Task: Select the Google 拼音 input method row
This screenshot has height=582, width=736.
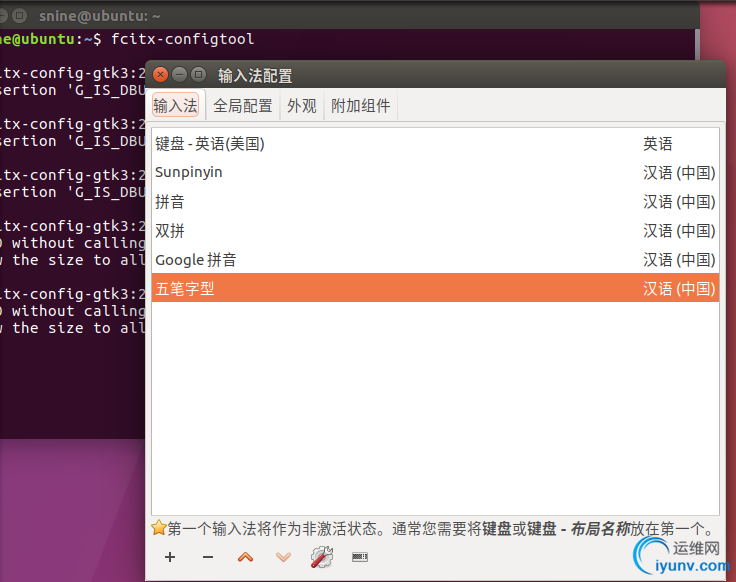Action: pos(435,260)
